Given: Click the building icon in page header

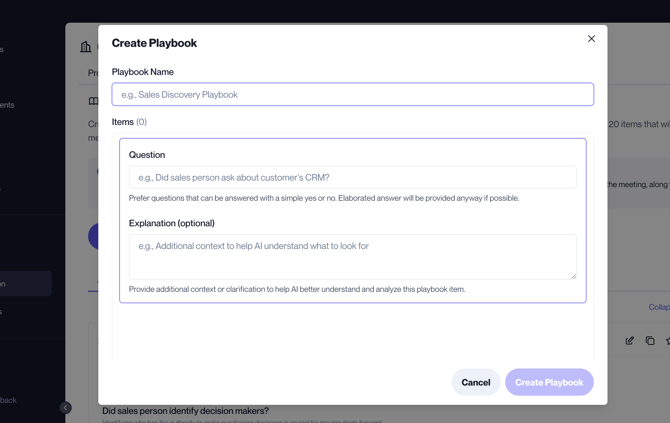Looking at the screenshot, I should point(86,46).
